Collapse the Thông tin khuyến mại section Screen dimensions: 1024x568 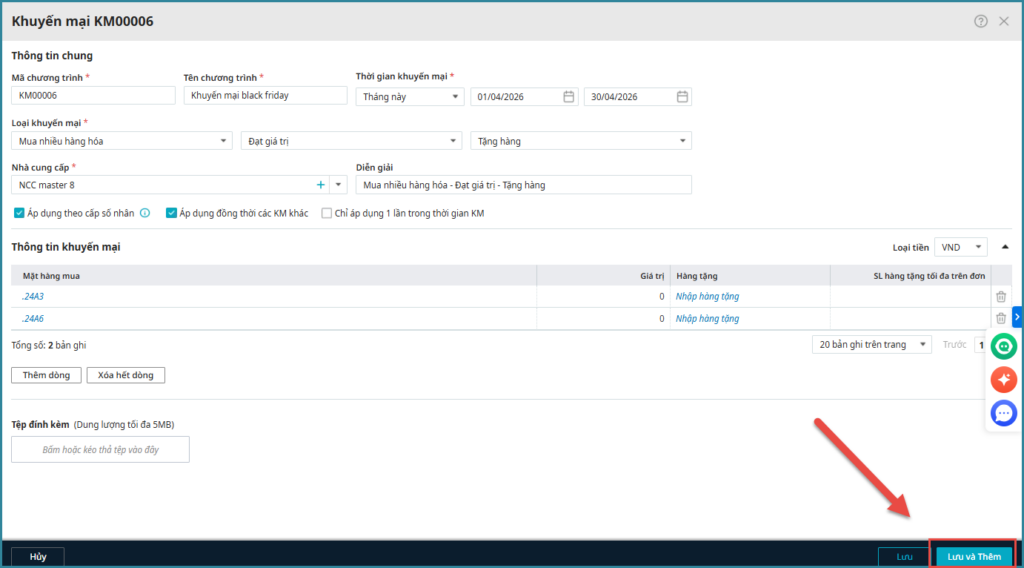pos(1005,246)
